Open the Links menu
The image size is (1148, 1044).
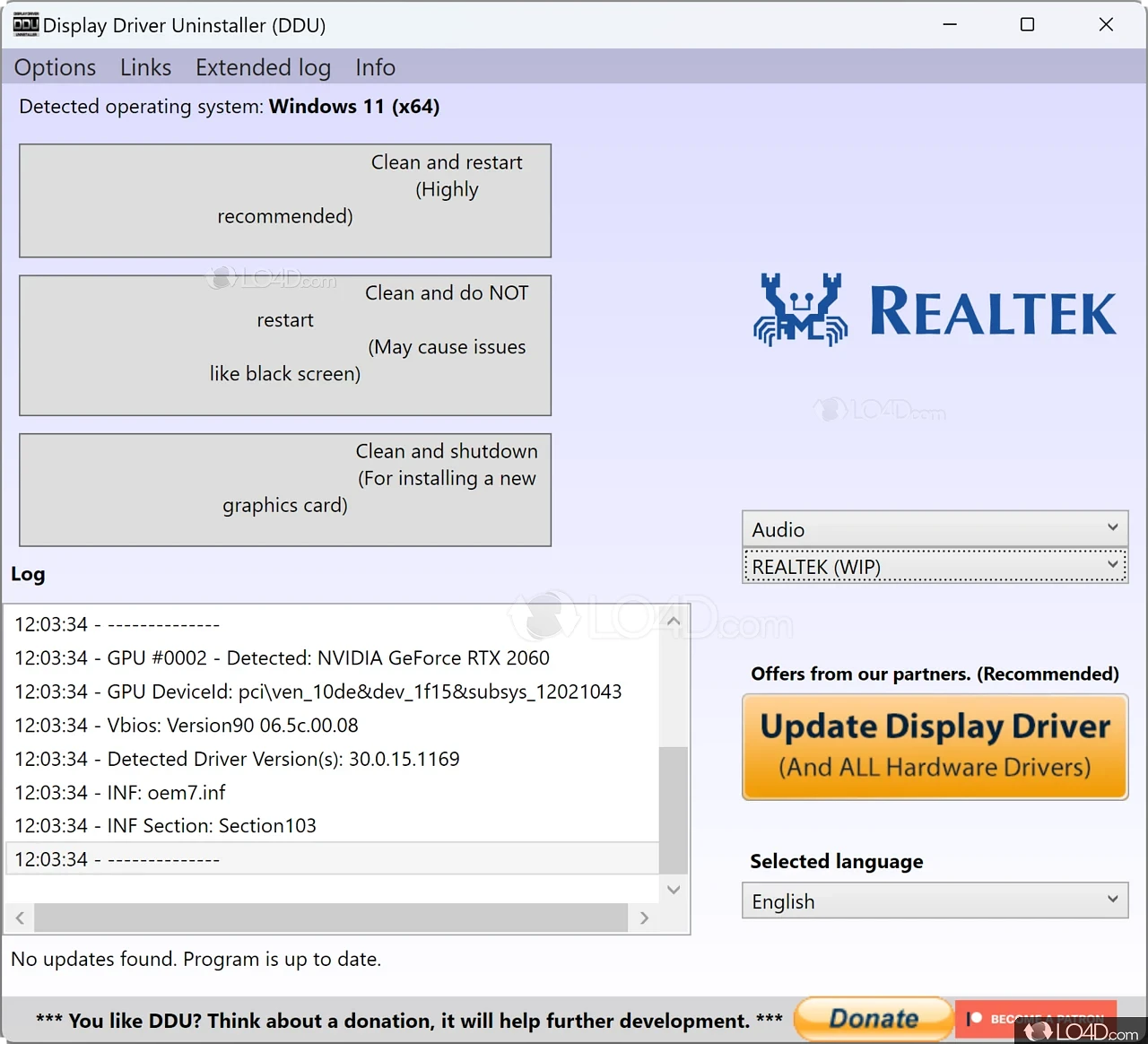coord(145,67)
